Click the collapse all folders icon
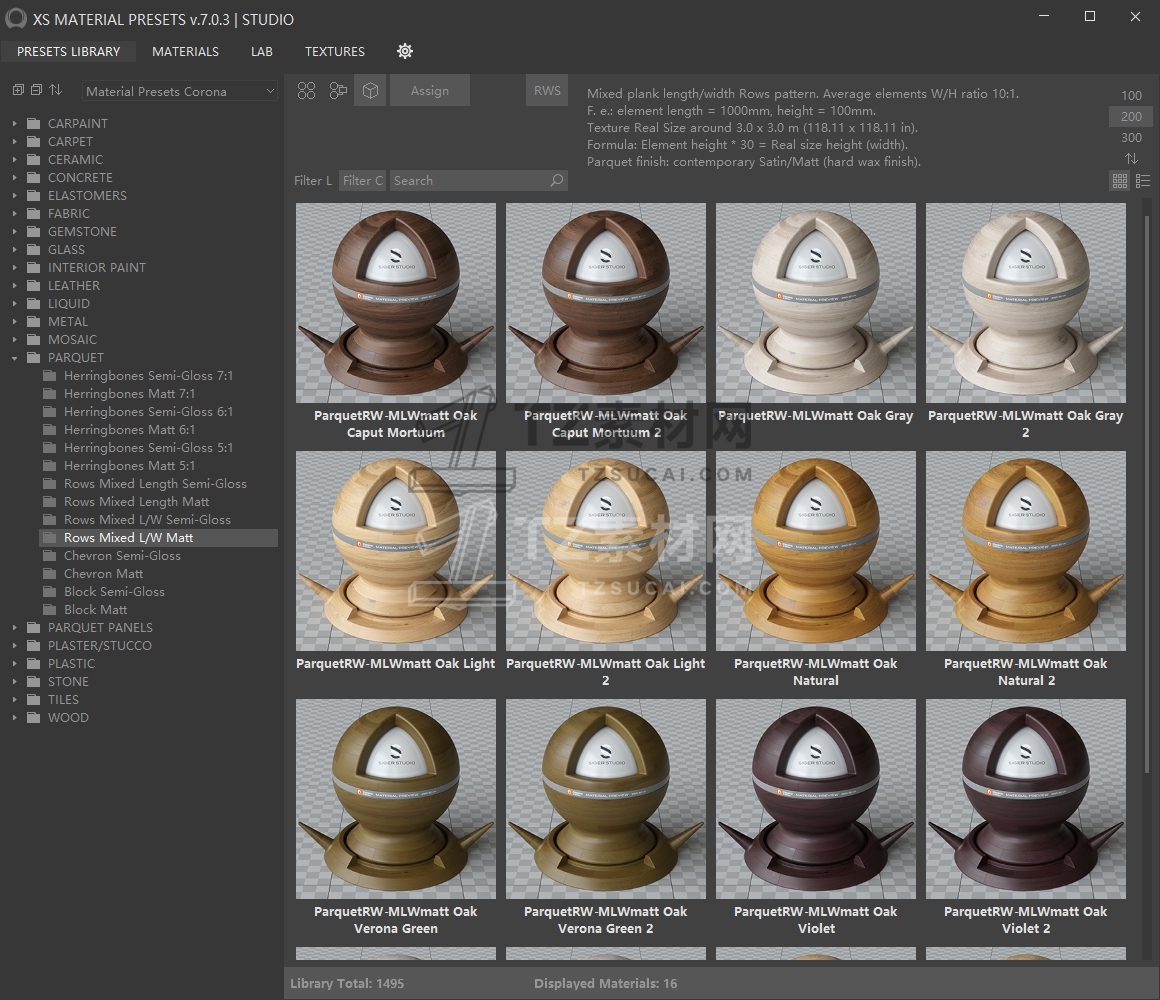This screenshot has height=1000, width=1160. point(36,90)
